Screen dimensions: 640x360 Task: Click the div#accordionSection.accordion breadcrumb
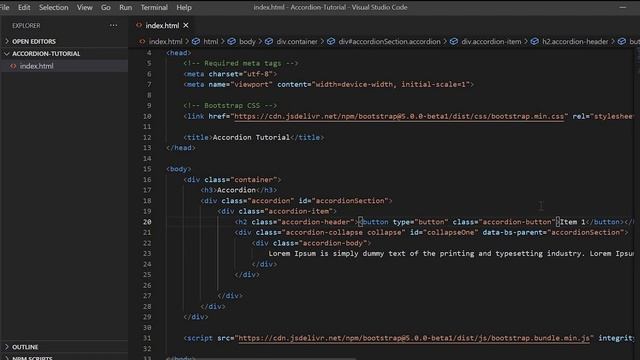click(389, 41)
